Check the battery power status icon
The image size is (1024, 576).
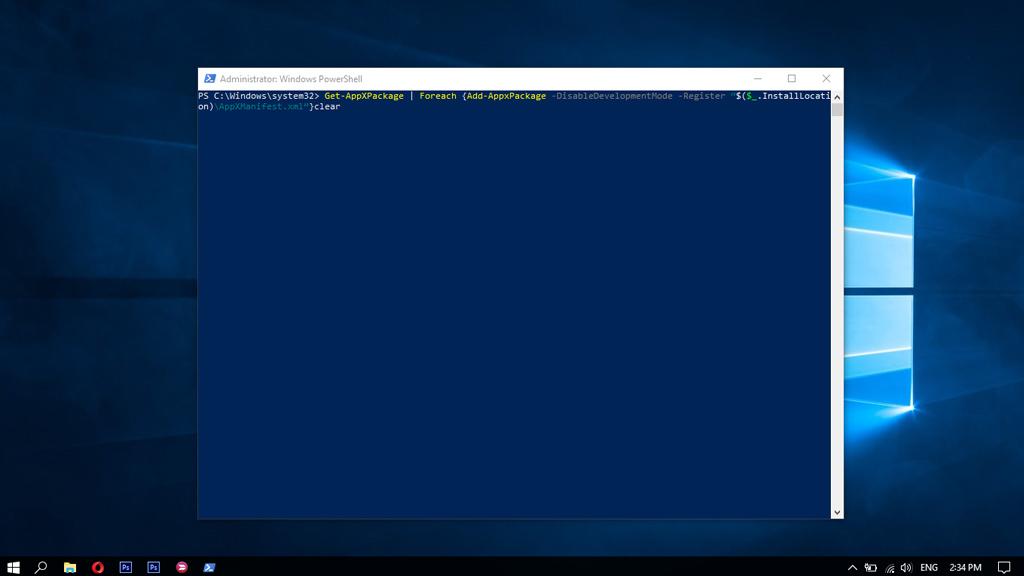(x=871, y=567)
